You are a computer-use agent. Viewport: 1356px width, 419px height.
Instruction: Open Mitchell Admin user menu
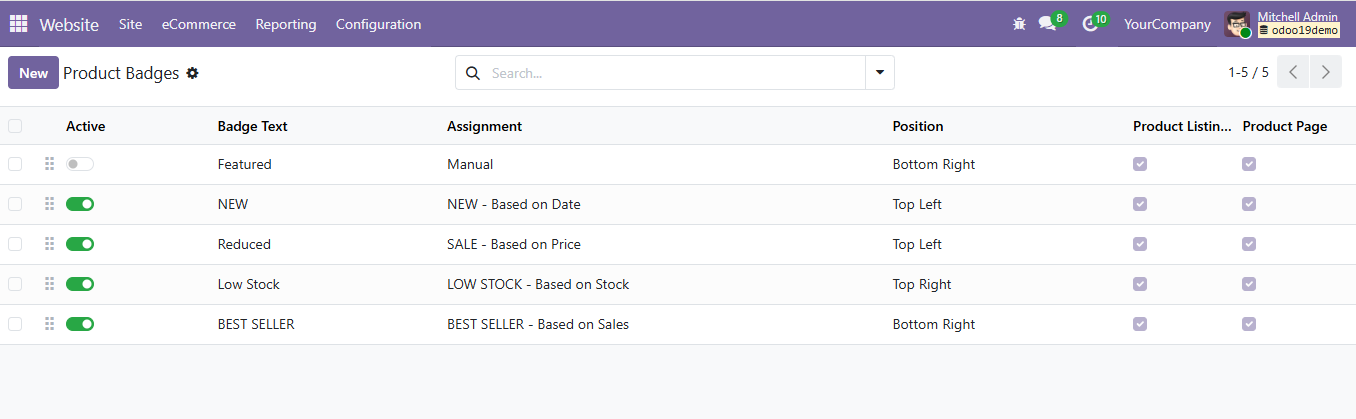(x=1283, y=24)
